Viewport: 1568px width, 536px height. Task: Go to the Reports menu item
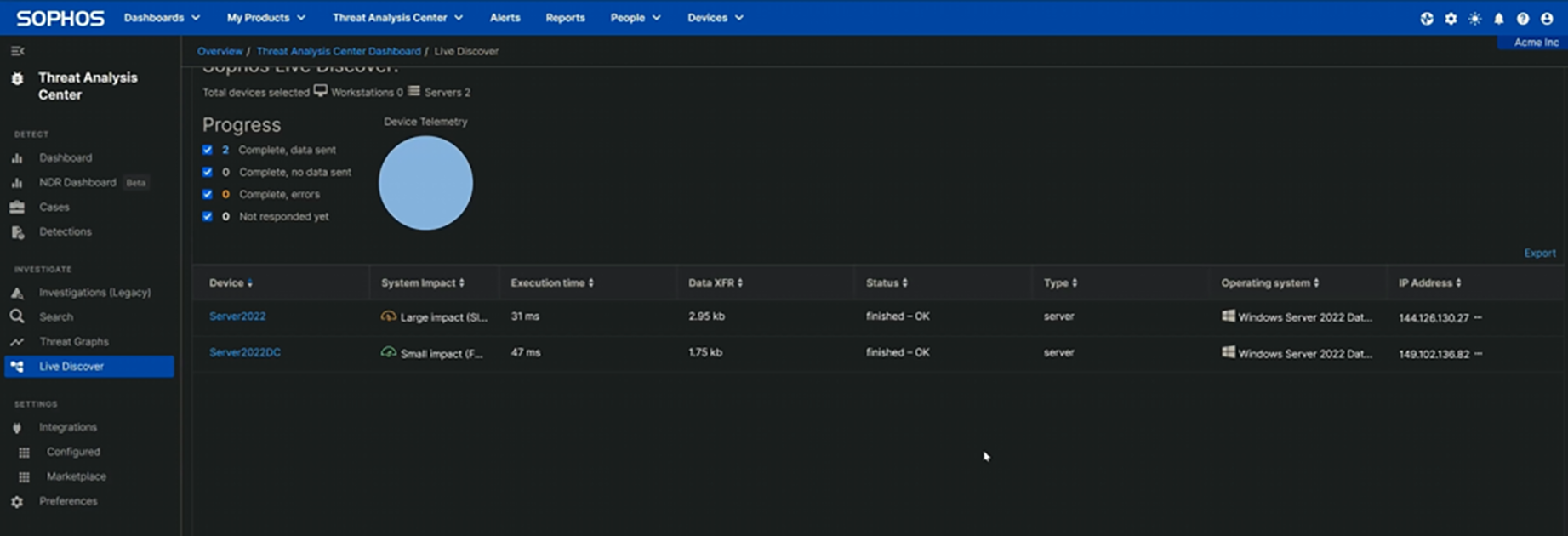tap(565, 18)
